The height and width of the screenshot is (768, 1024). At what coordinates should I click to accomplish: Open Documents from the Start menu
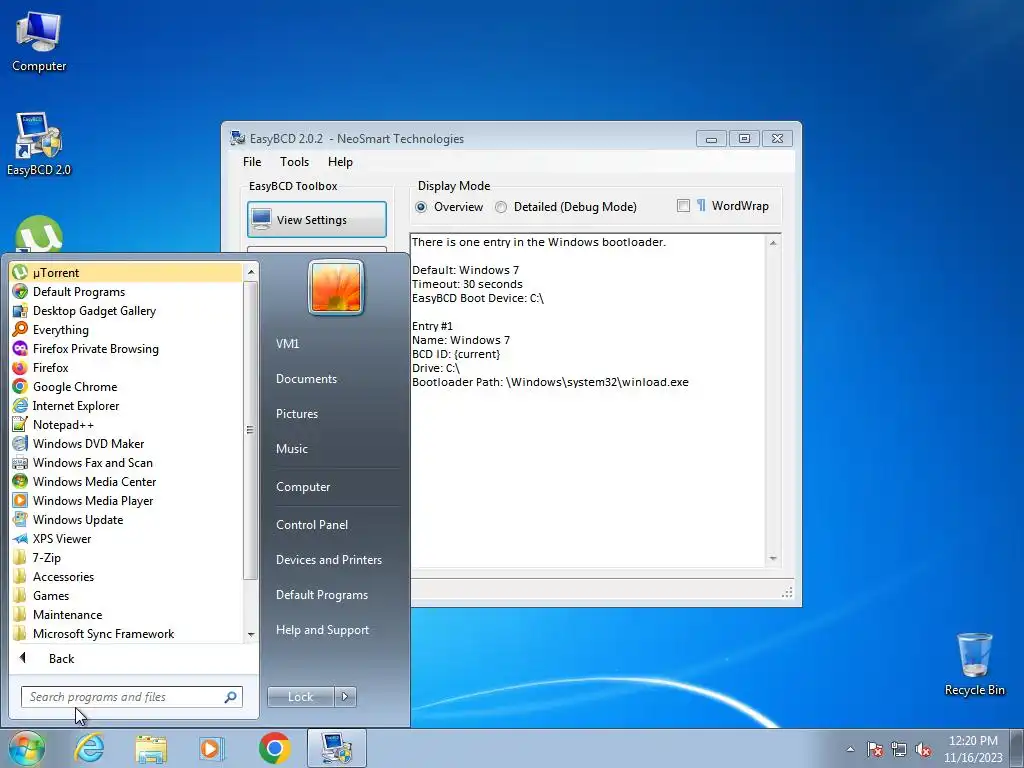pyautogui.click(x=306, y=379)
